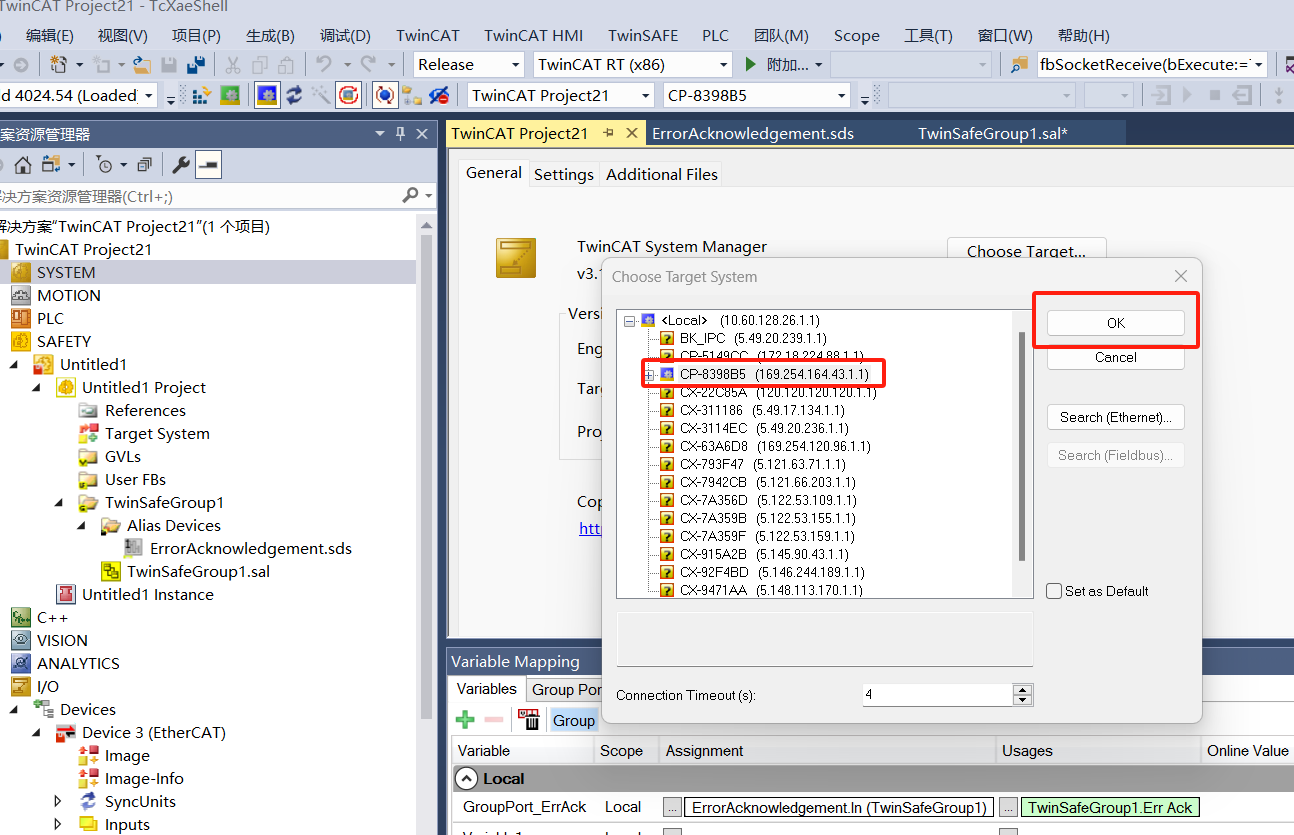This screenshot has width=1294, height=835.
Task: Click the delete unused variables trash icon
Action: coord(528,720)
